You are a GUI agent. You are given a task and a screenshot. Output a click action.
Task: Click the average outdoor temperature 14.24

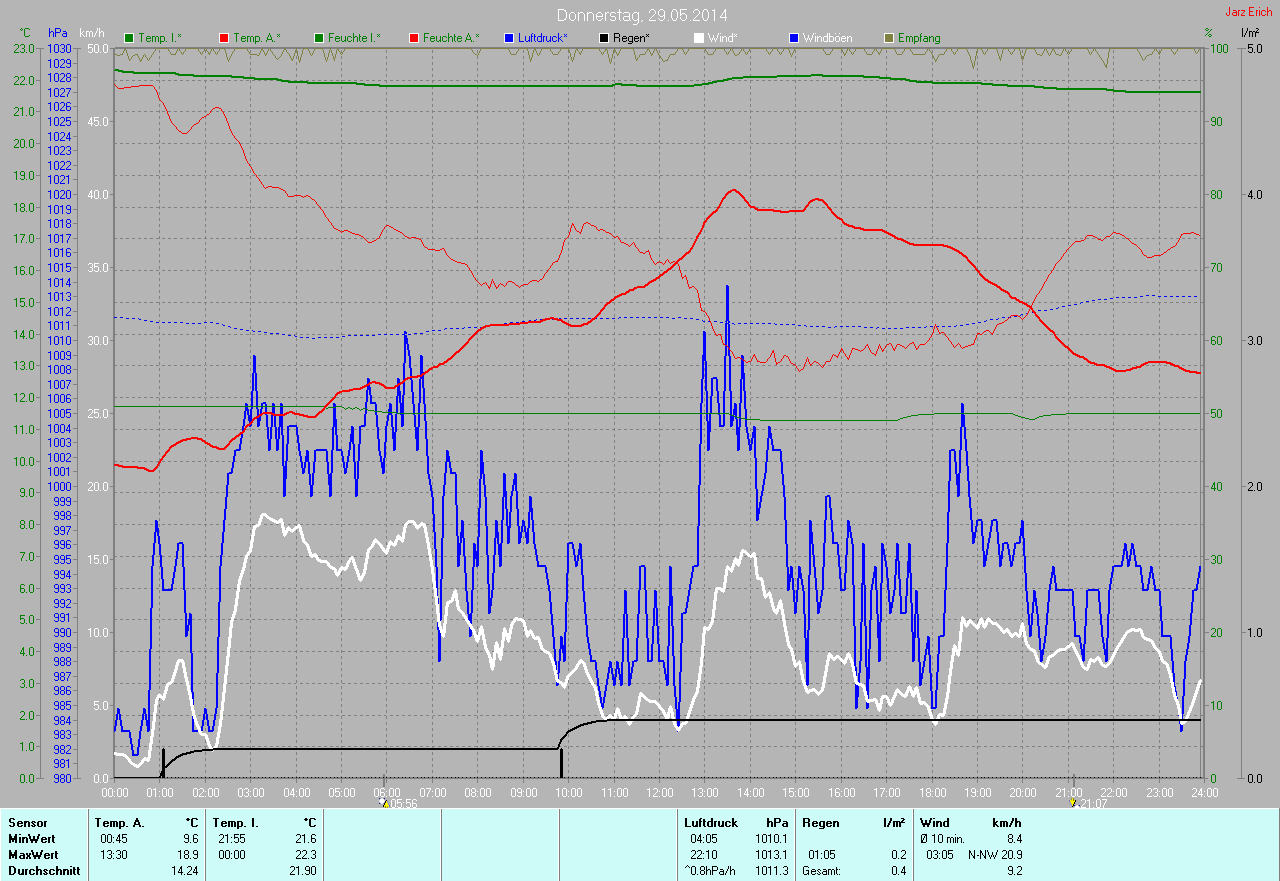[184, 871]
